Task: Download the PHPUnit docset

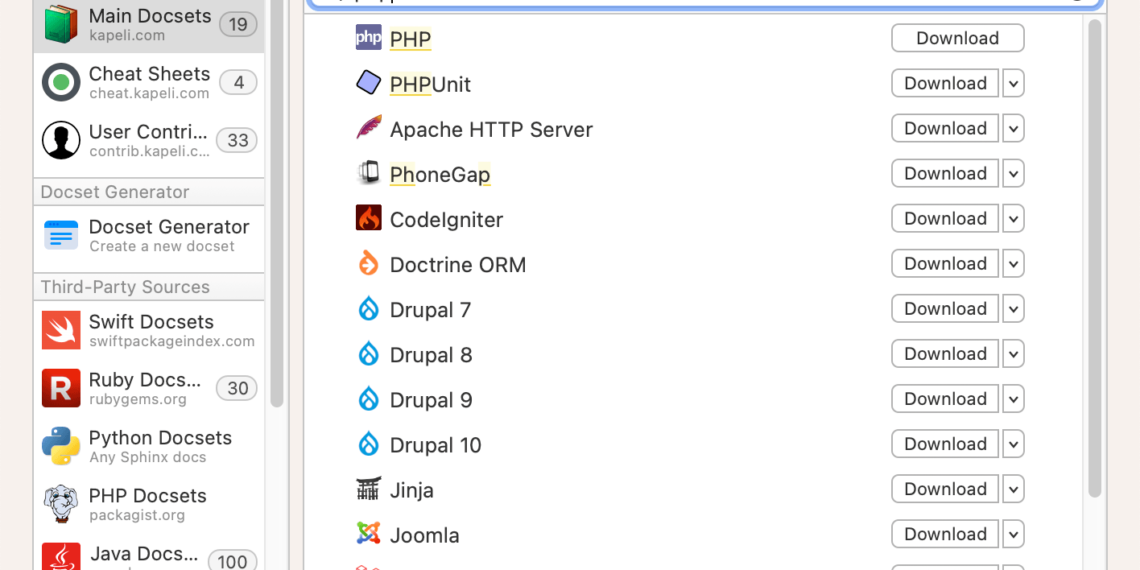Action: (945, 83)
